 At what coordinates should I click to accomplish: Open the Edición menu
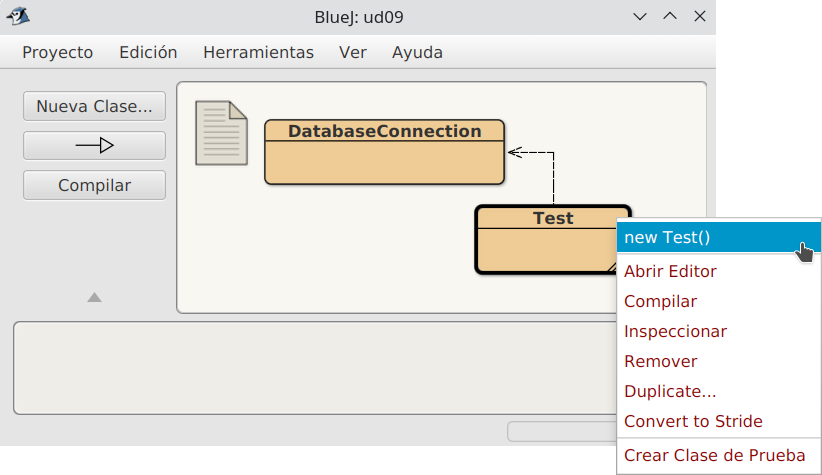click(148, 52)
